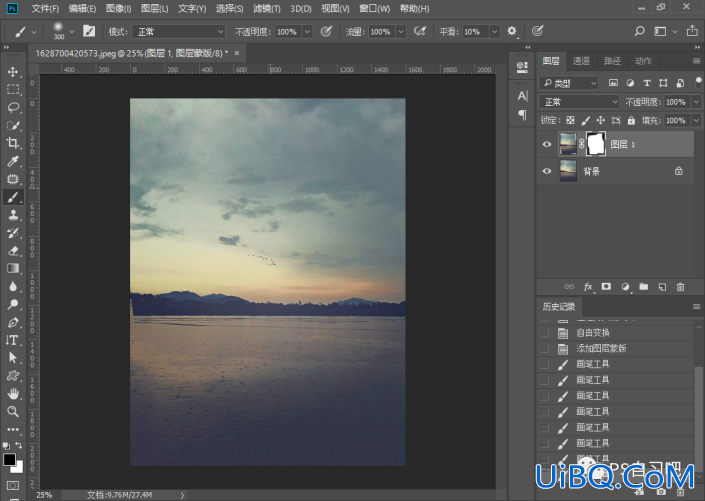Hide the 图层 1 layer visibility

tap(547, 144)
